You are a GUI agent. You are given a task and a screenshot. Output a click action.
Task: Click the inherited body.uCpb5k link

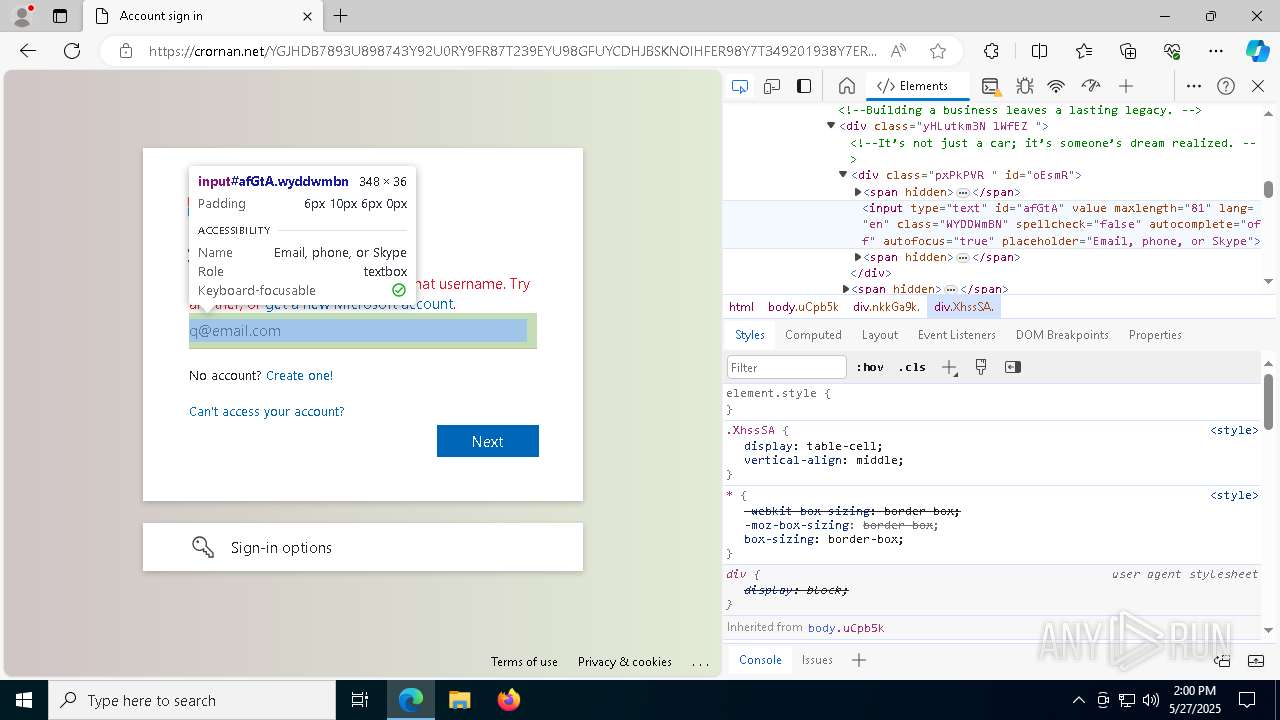click(846, 628)
